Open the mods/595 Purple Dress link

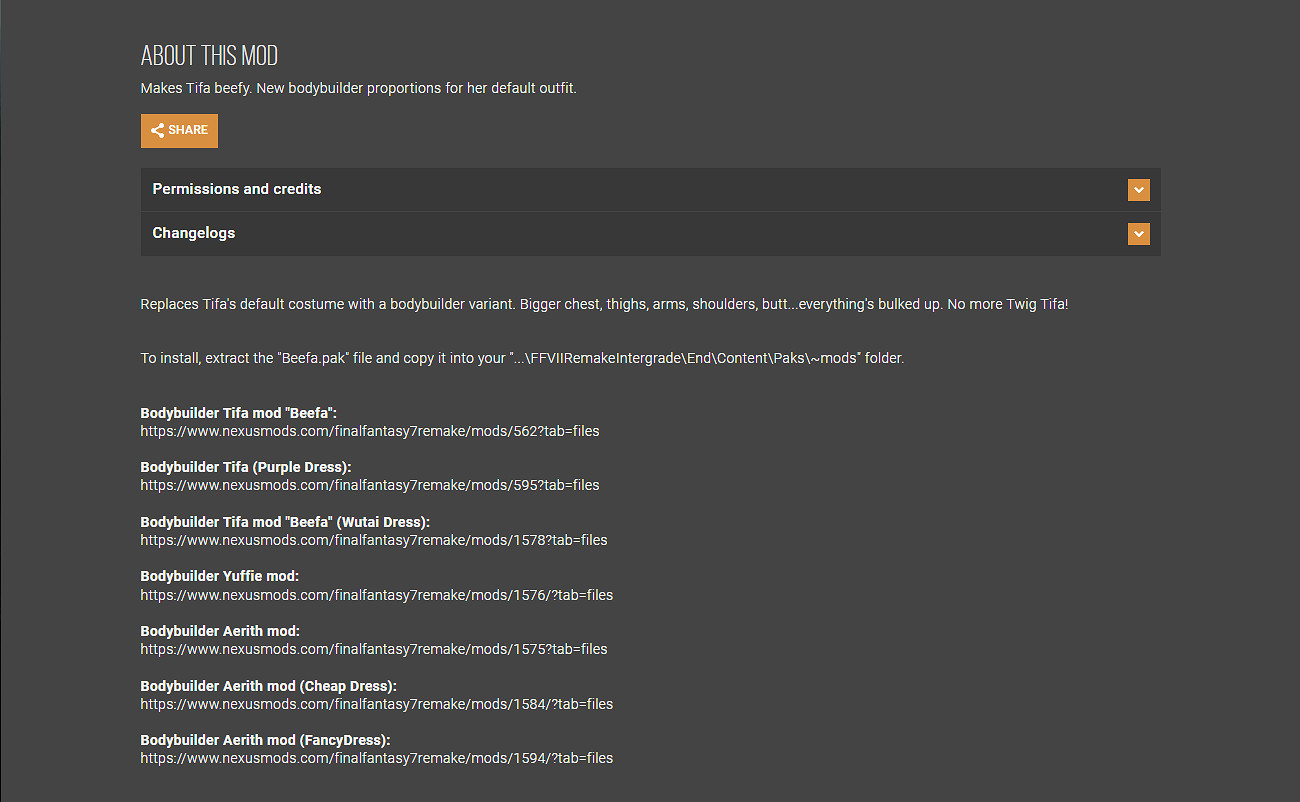[369, 485]
